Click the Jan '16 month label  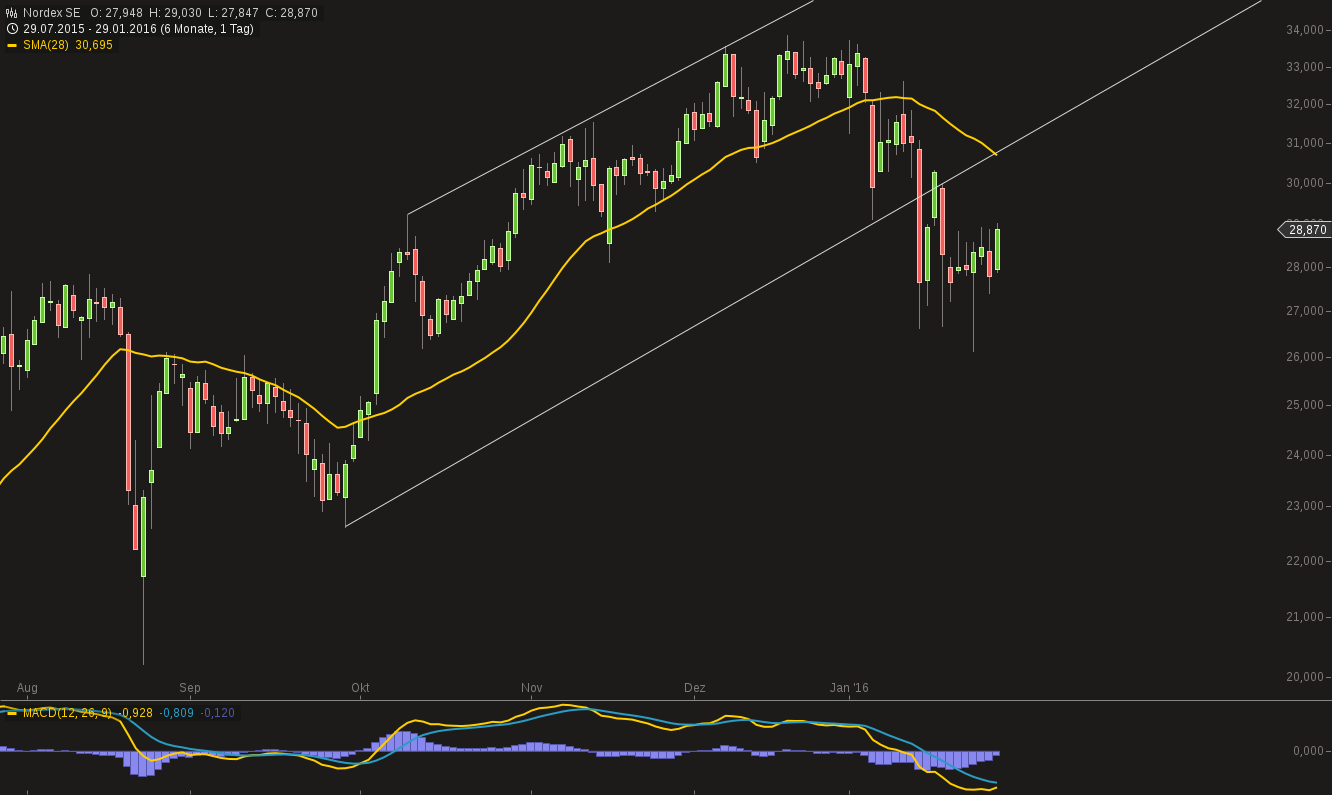coord(849,688)
